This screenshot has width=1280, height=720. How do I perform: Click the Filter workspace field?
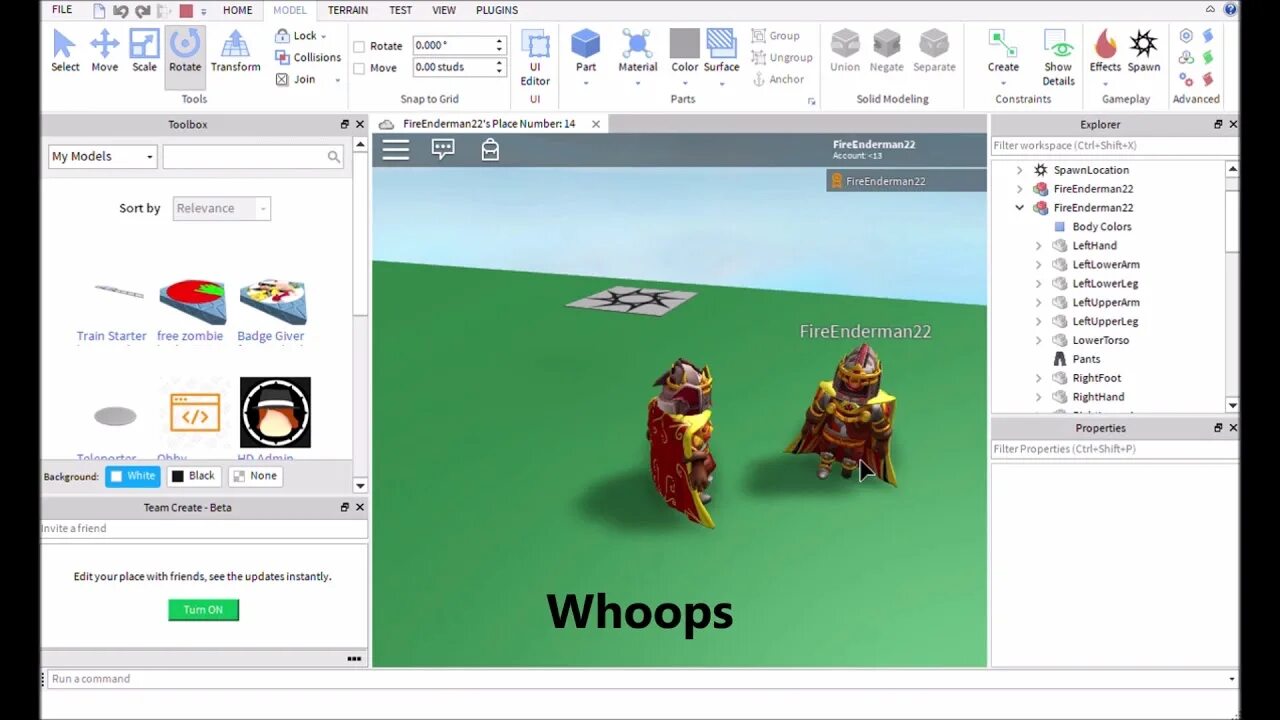(1114, 146)
